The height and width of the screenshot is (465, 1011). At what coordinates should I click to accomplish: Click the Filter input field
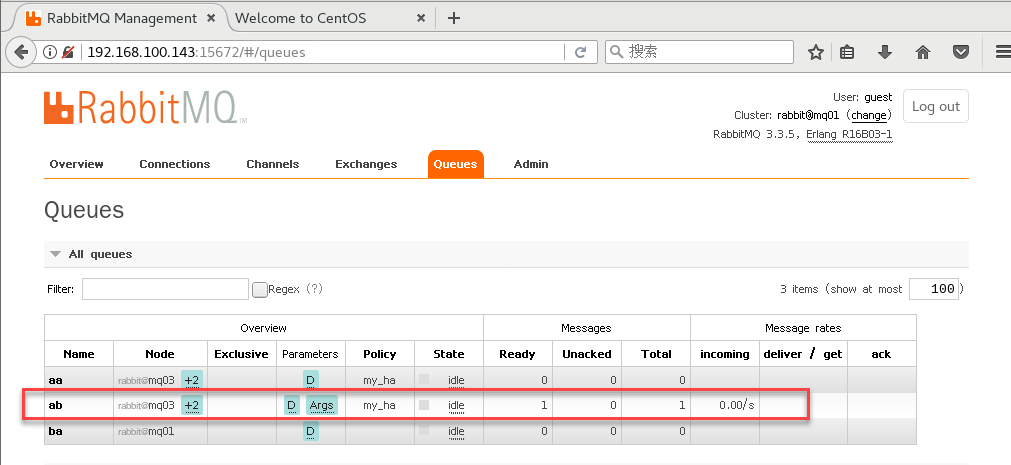tap(165, 289)
